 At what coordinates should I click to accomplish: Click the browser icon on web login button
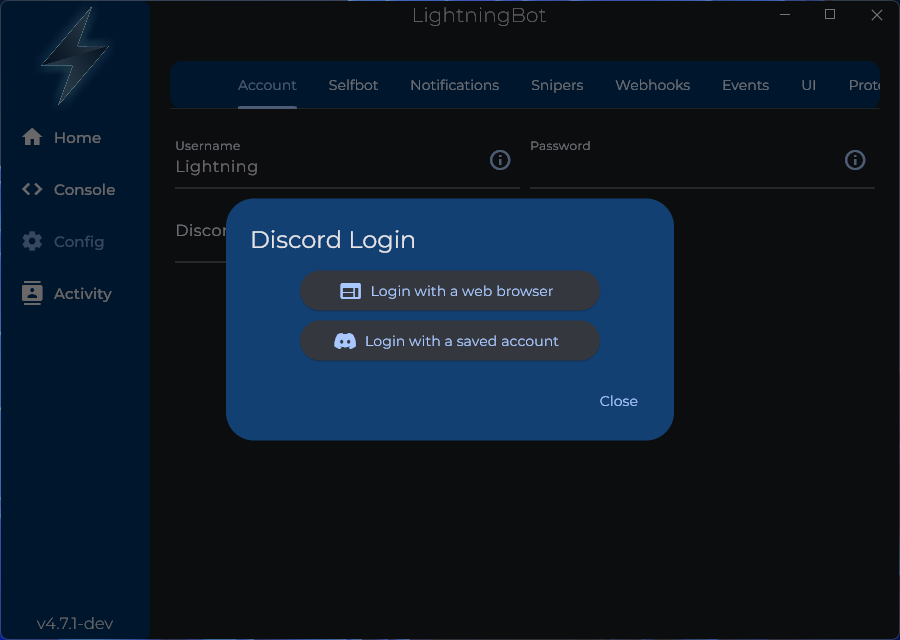[350, 290]
